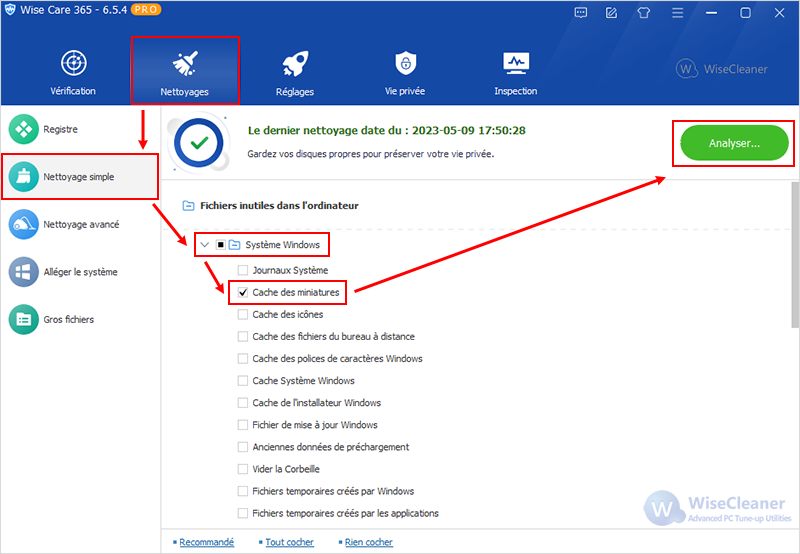Click the Alléger le système Windows icon
The width and height of the screenshot is (800, 554).
[23, 272]
